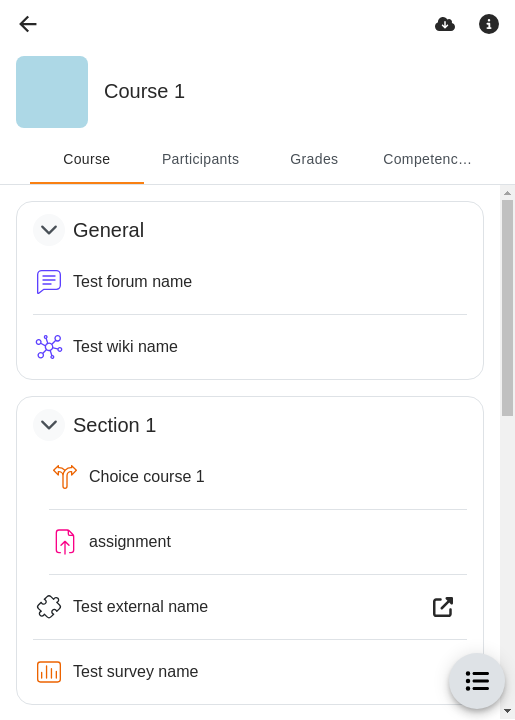Click the Test forum name speech bubble icon

[x=49, y=281]
